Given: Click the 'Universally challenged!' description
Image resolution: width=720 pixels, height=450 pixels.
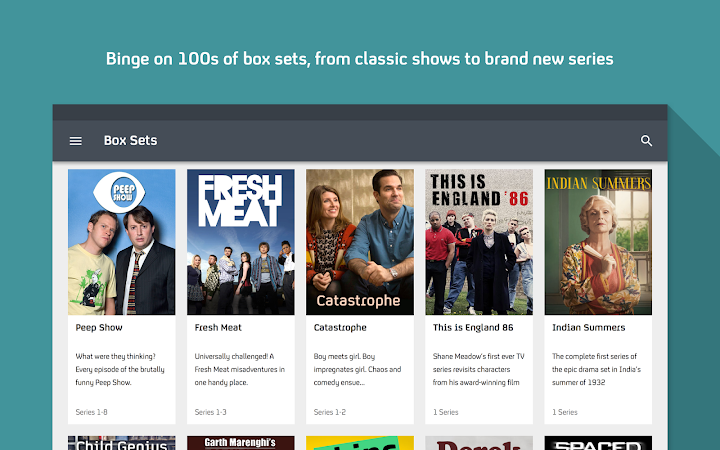Looking at the screenshot, I should coord(240,369).
